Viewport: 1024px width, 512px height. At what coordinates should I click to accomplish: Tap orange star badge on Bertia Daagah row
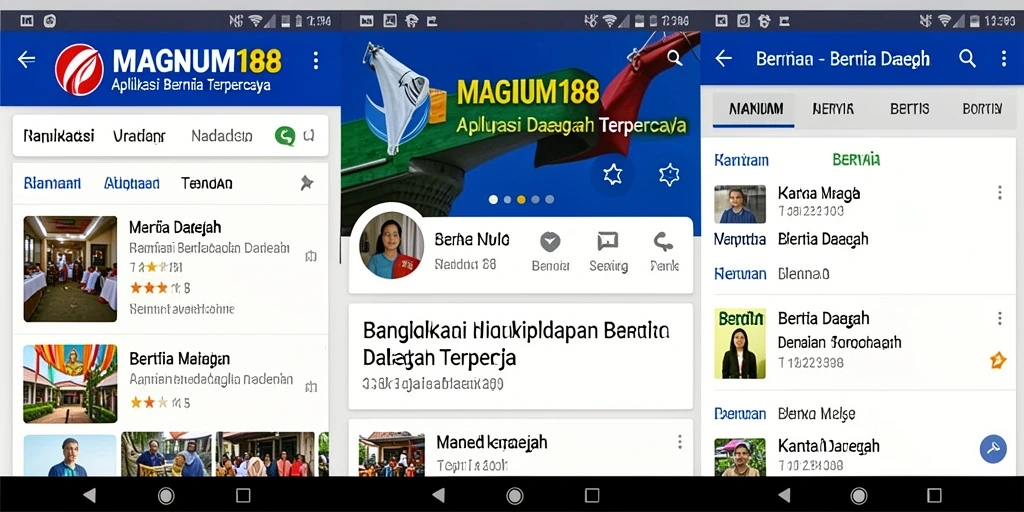point(998,360)
